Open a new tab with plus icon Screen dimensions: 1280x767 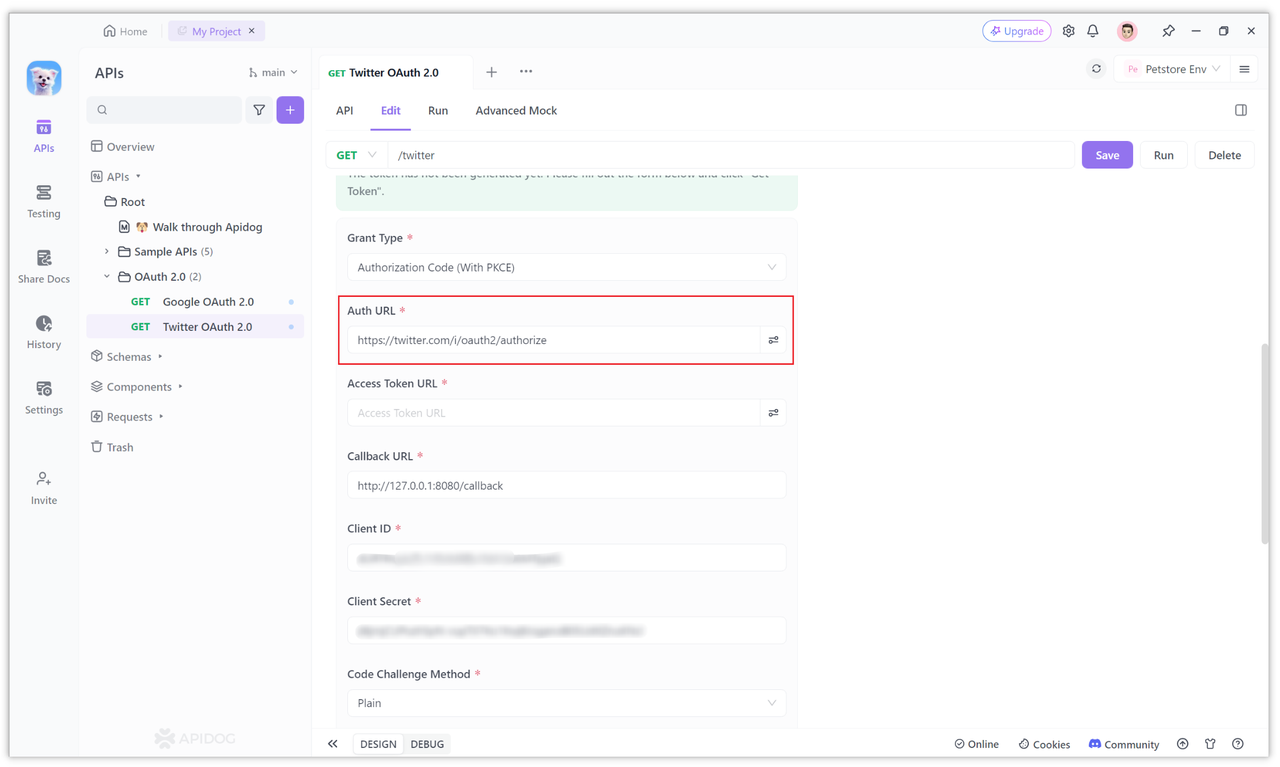coord(491,72)
